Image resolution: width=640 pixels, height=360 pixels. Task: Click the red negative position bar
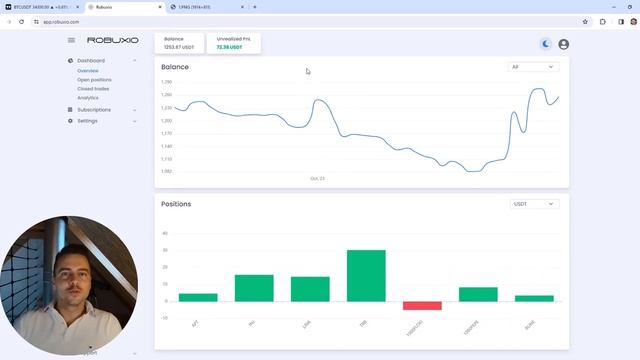pos(422,306)
